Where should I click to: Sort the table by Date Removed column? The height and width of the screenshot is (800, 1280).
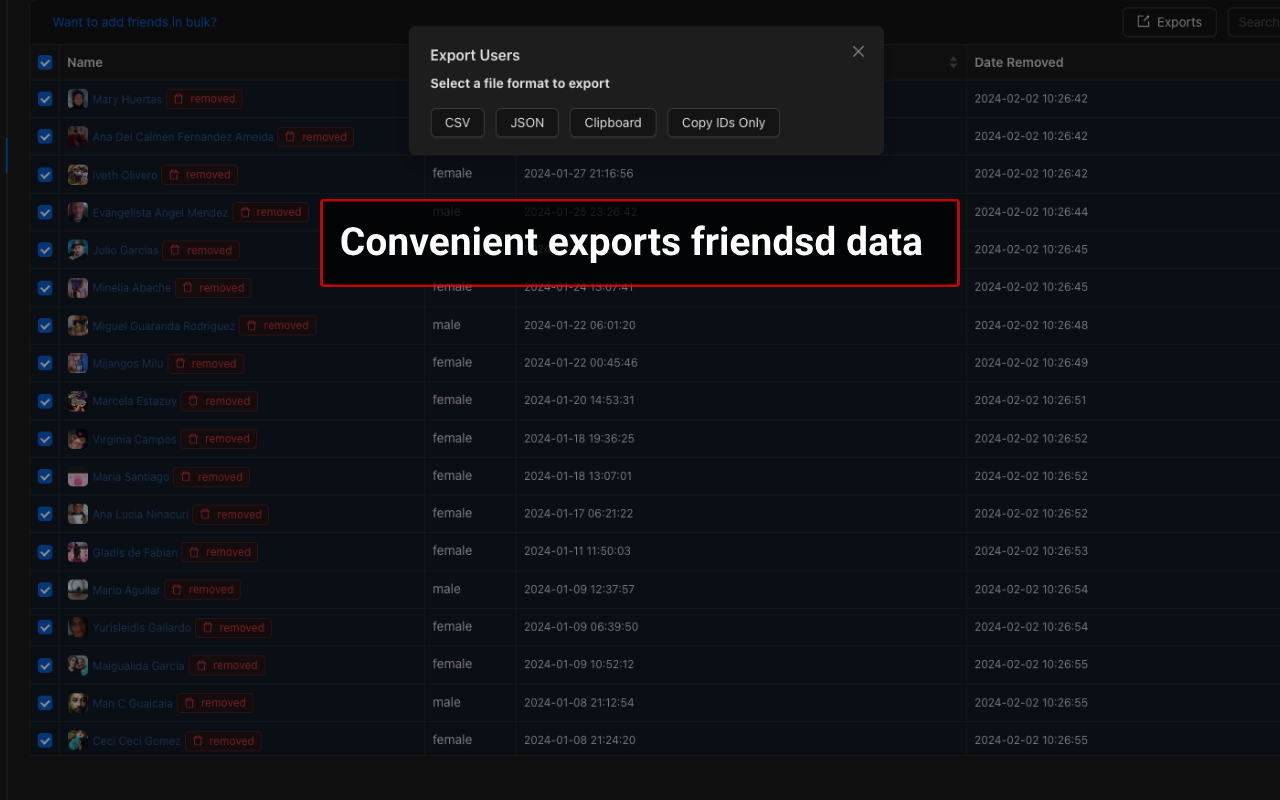[1019, 62]
